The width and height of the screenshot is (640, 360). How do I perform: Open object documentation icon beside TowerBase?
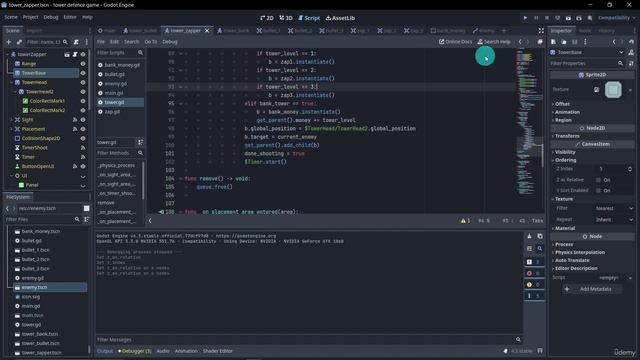631,52
